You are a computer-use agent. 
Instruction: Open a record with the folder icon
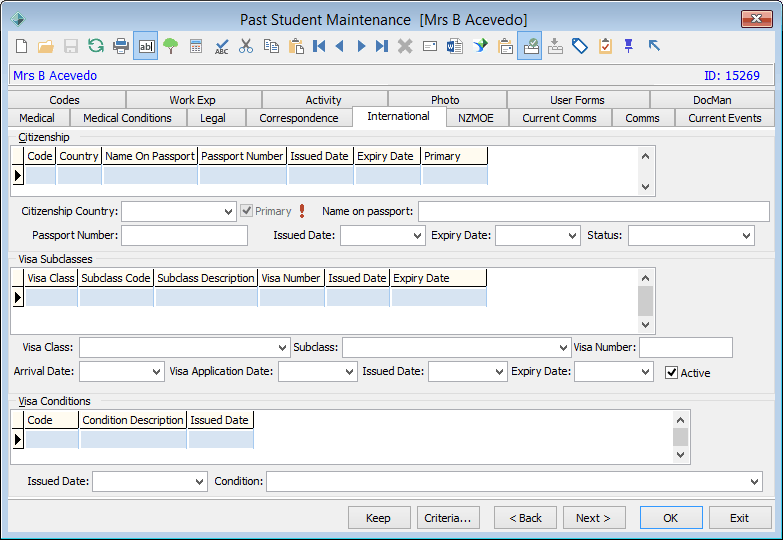45,46
